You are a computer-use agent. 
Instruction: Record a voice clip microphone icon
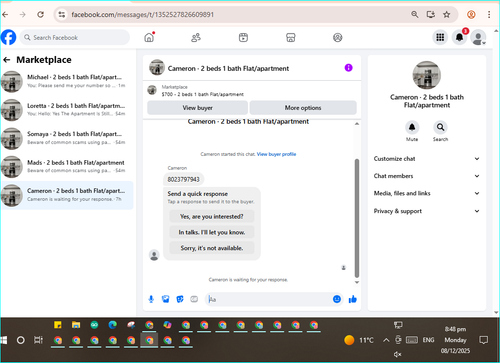click(151, 299)
